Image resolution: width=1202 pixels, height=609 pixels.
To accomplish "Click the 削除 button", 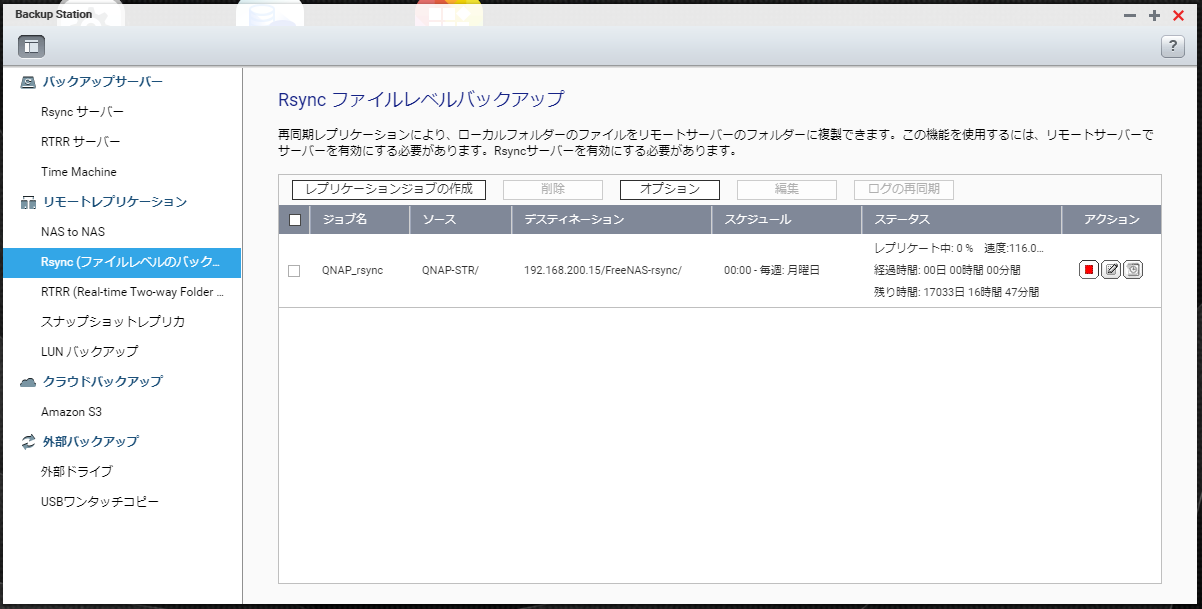I will pyautogui.click(x=553, y=190).
